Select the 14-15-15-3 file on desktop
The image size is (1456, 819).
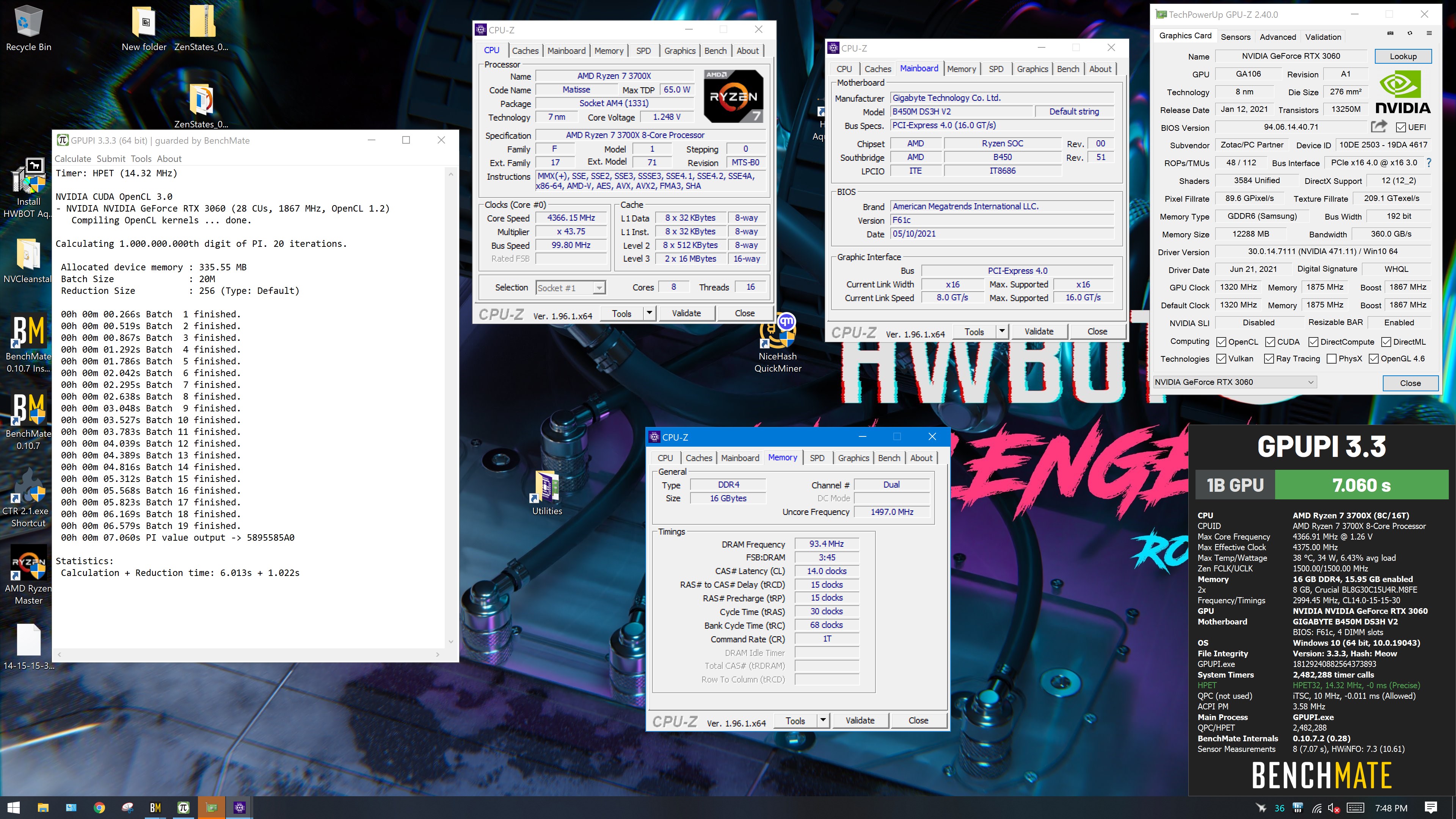tap(28, 646)
